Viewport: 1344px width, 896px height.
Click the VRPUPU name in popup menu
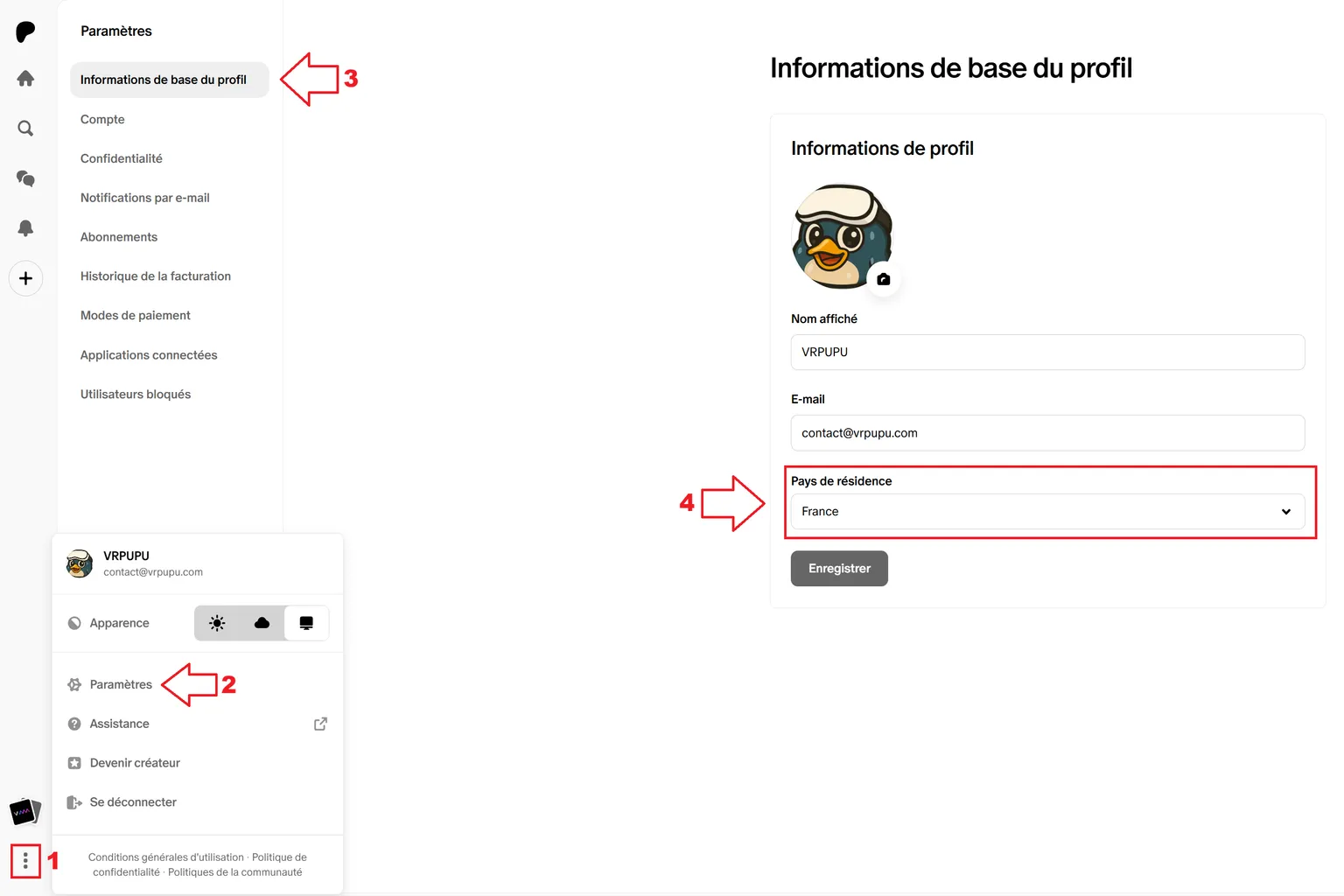click(126, 556)
